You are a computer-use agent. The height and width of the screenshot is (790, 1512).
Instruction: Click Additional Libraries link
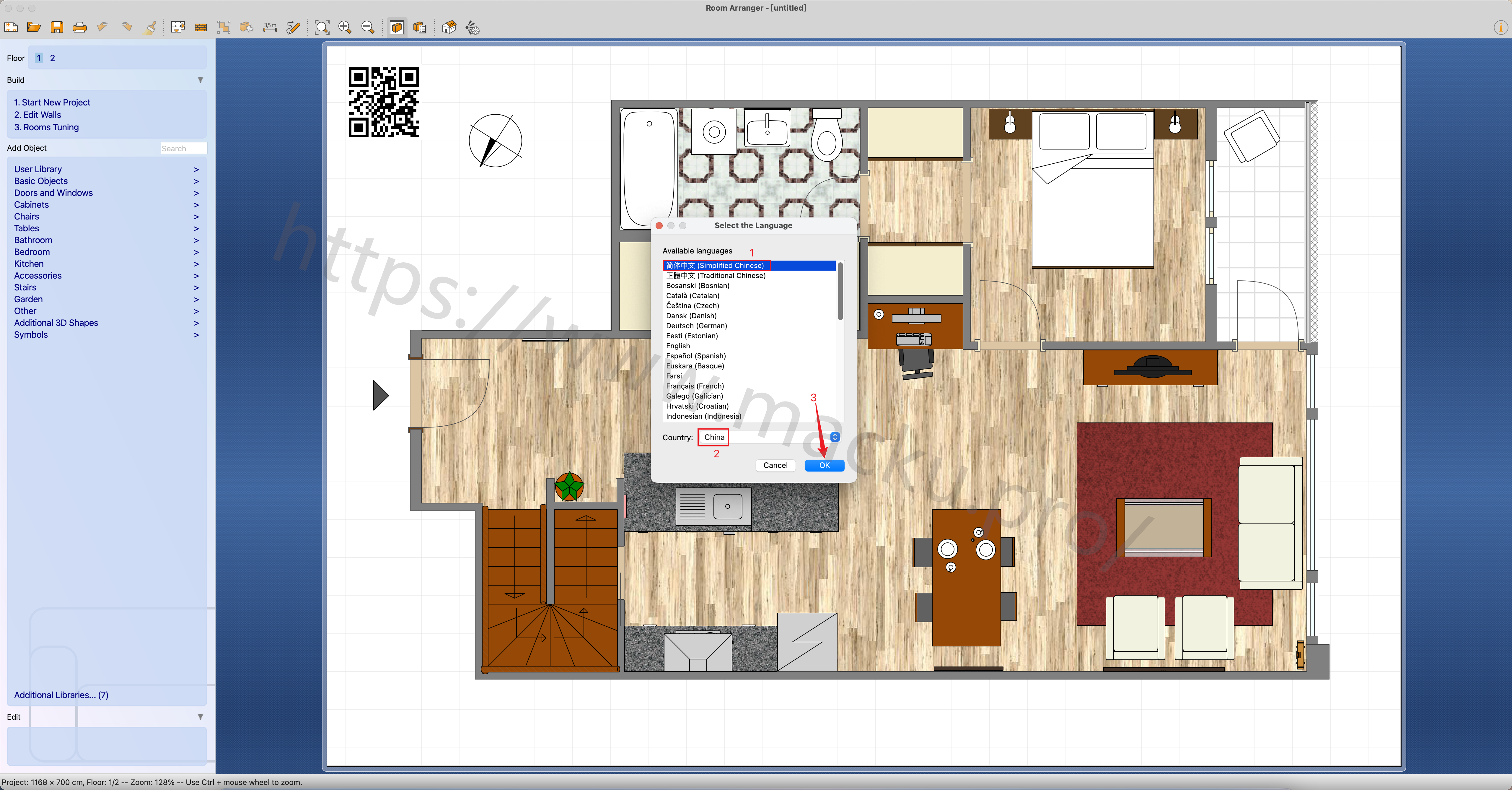pos(61,695)
